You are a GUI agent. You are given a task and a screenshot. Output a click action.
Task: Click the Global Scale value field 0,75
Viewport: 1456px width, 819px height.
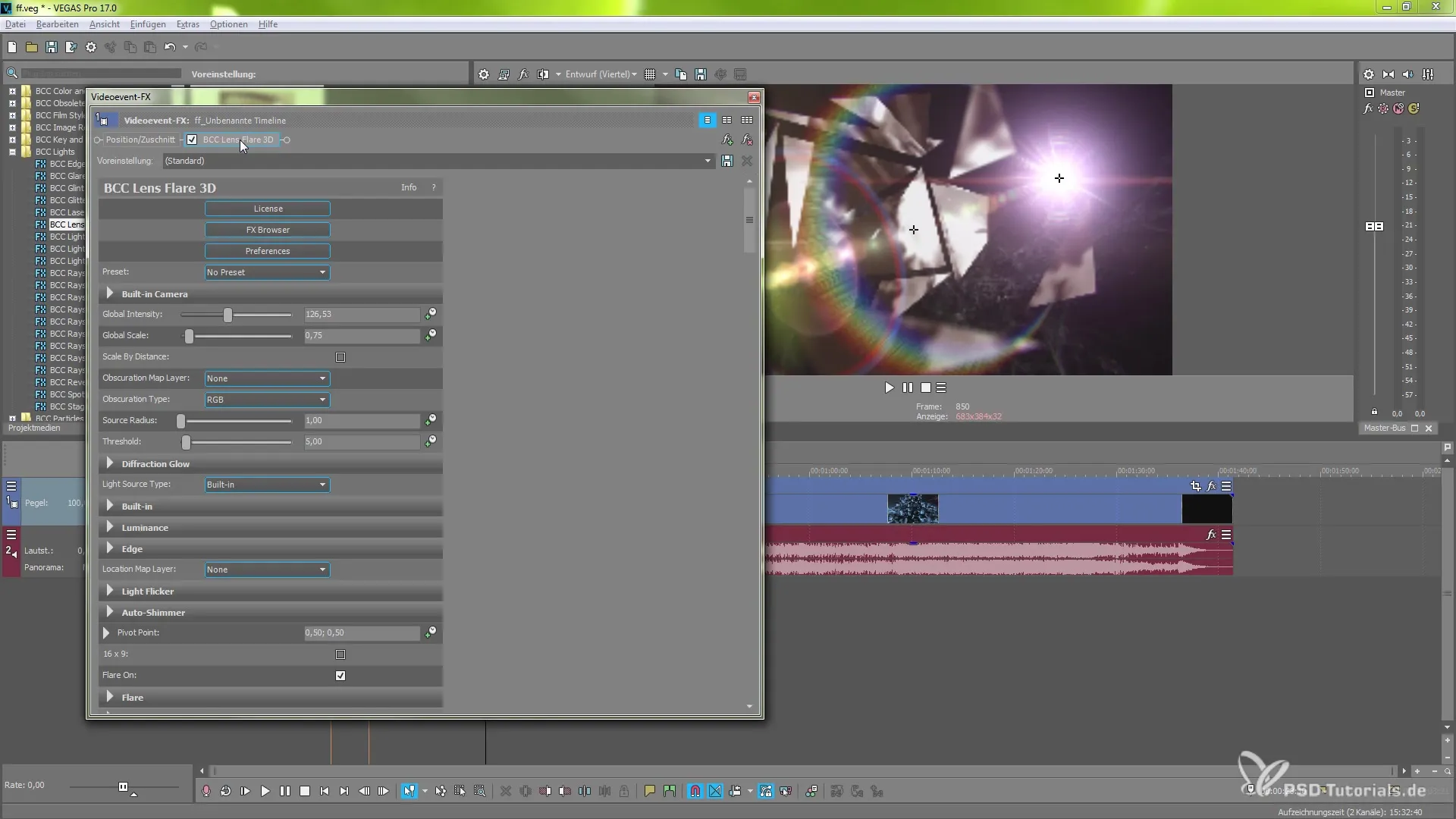(x=362, y=335)
